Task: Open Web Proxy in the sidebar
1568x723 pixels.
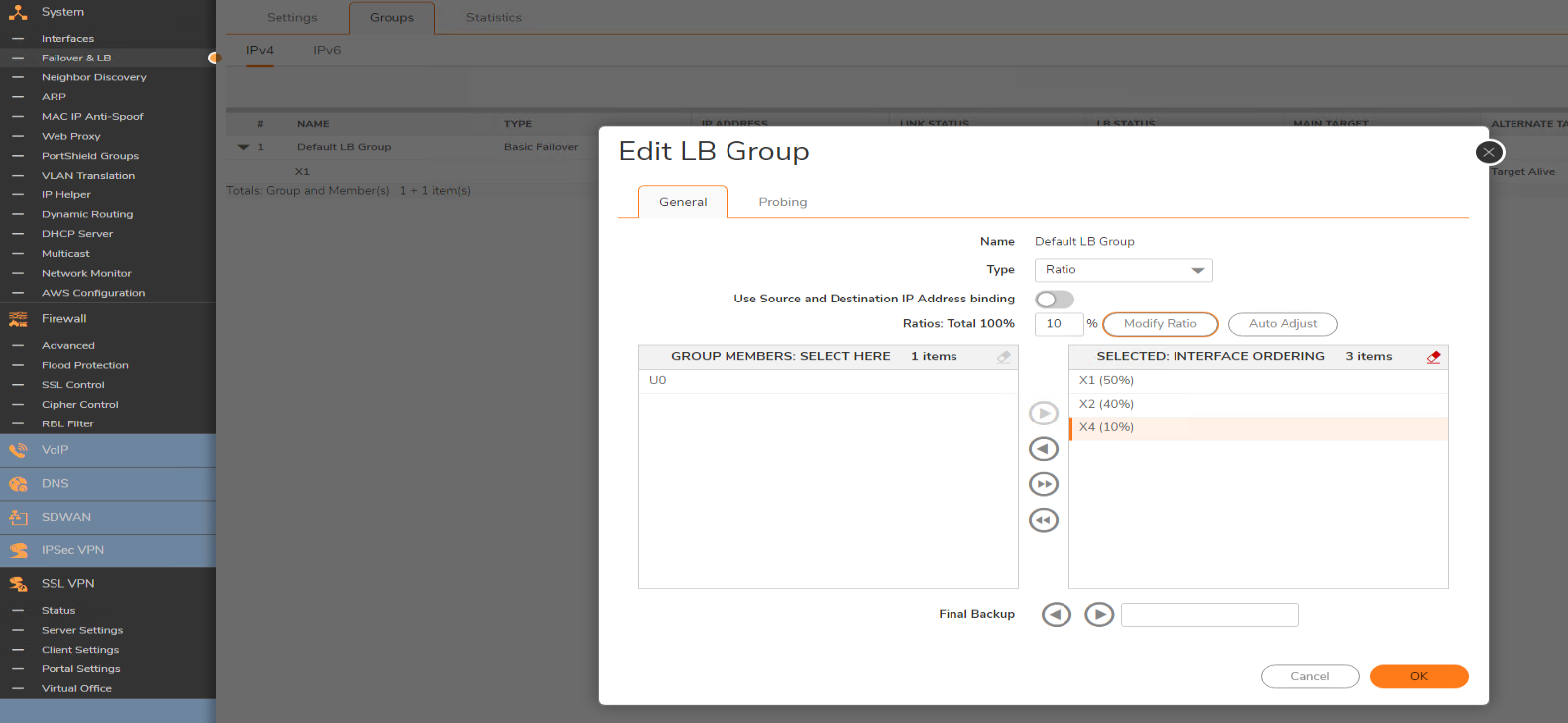Action: [70, 137]
